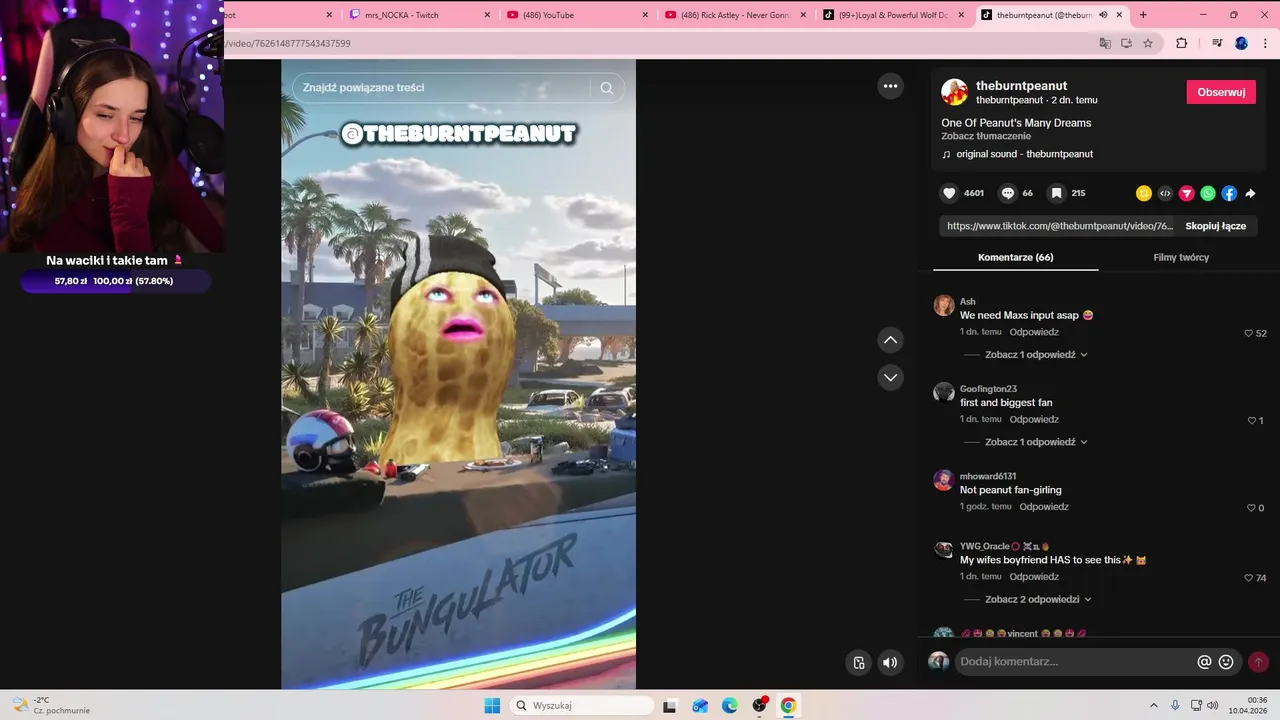Share the video on WhatsApp
The image size is (1280, 720).
tap(1208, 193)
